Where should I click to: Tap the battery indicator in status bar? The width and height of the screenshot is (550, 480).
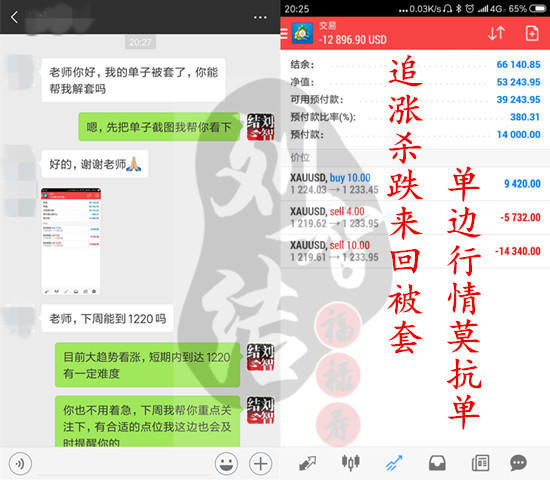(537, 9)
